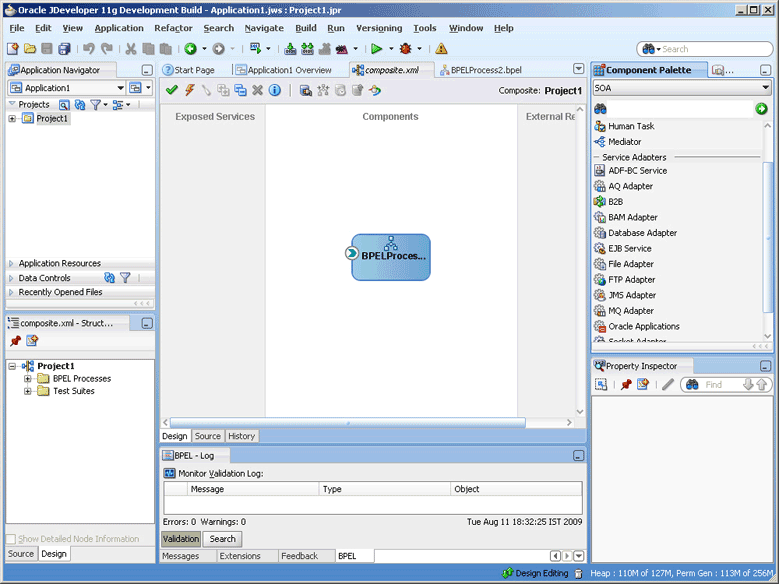Click the Source tab below the composite editor
Viewport: 779px width, 584px height.
207,436
